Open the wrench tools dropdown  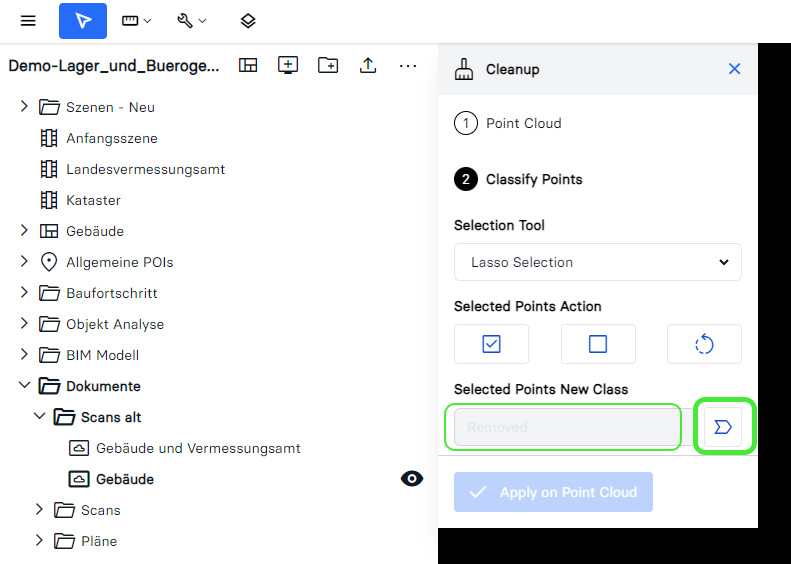pos(192,21)
